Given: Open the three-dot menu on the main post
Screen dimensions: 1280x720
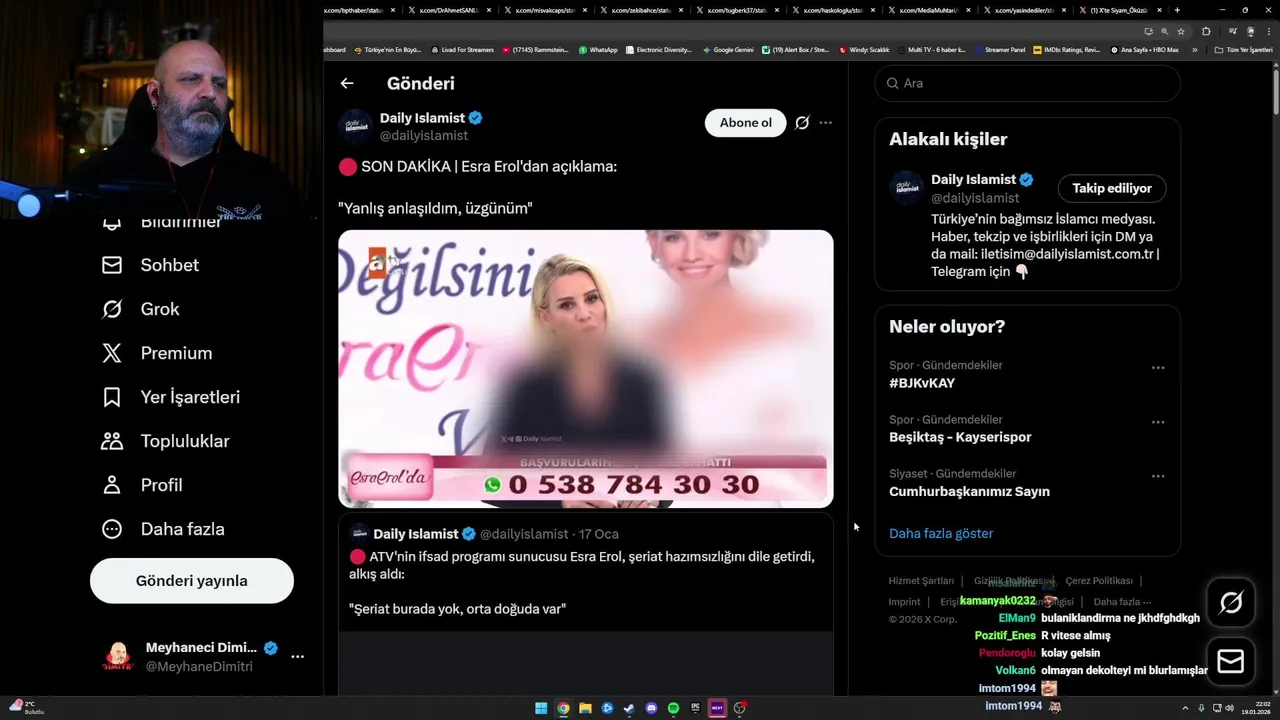Looking at the screenshot, I should coord(826,123).
